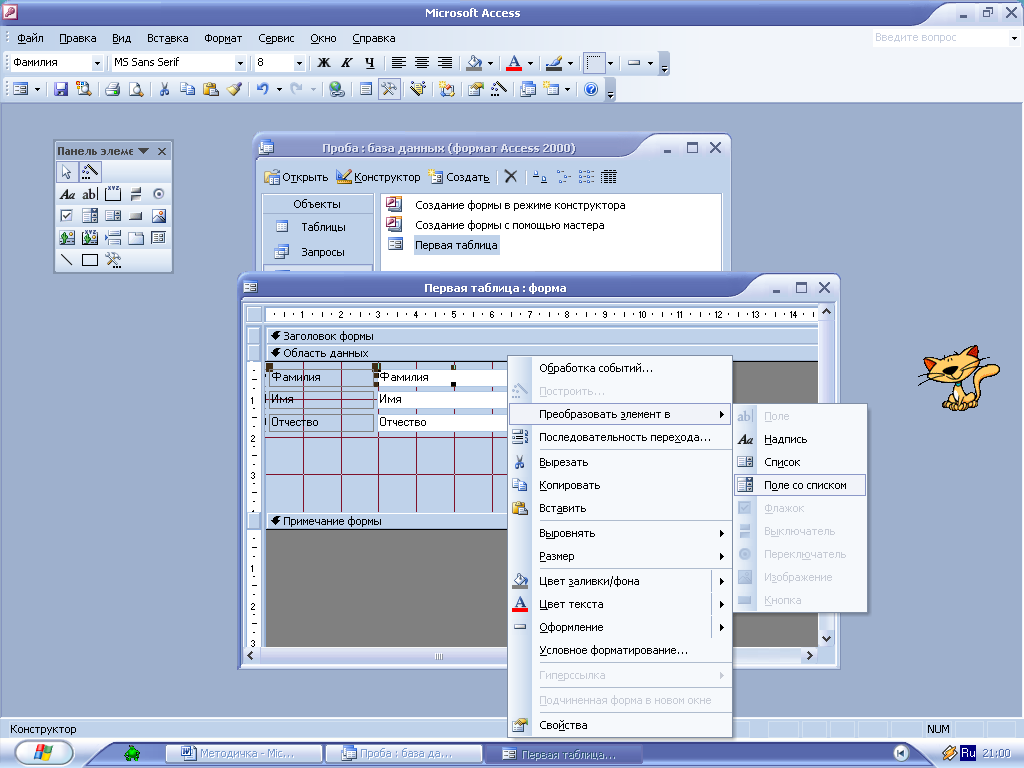Toggle align left formatting
The image size is (1024, 768).
[398, 63]
